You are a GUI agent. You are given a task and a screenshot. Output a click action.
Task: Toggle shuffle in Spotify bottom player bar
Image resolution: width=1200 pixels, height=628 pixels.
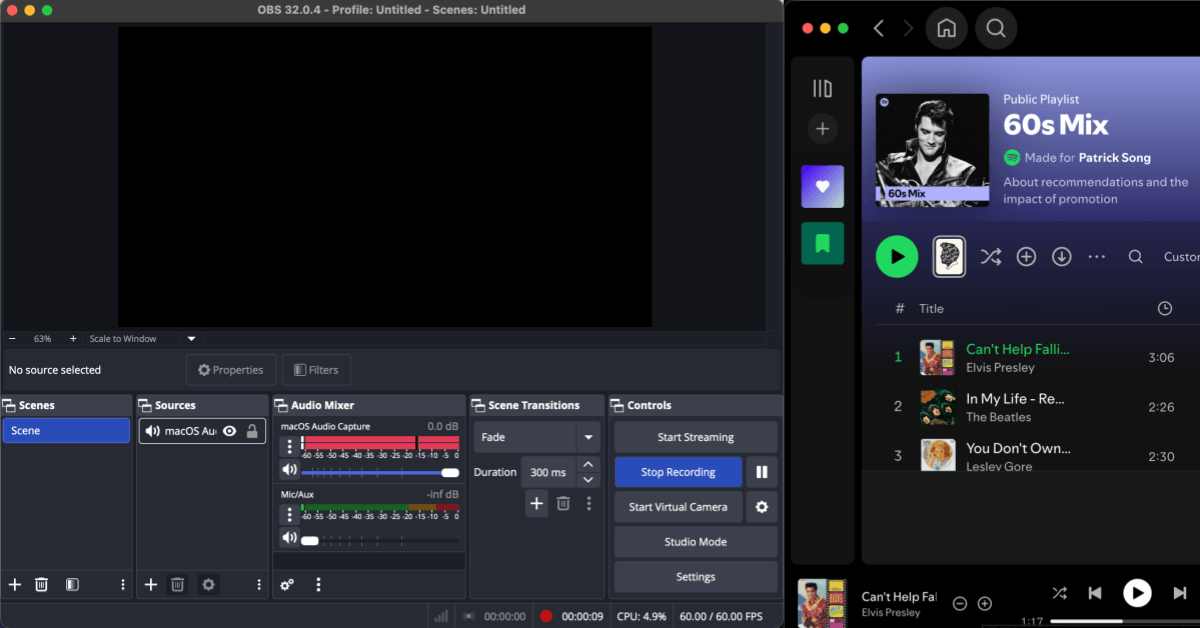click(x=1059, y=593)
